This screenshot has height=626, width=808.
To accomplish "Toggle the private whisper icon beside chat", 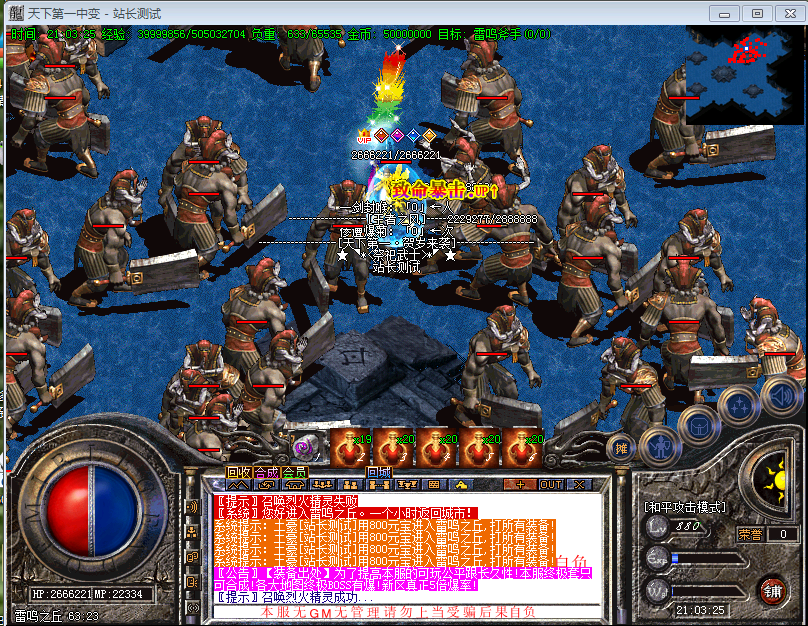I will click(192, 582).
